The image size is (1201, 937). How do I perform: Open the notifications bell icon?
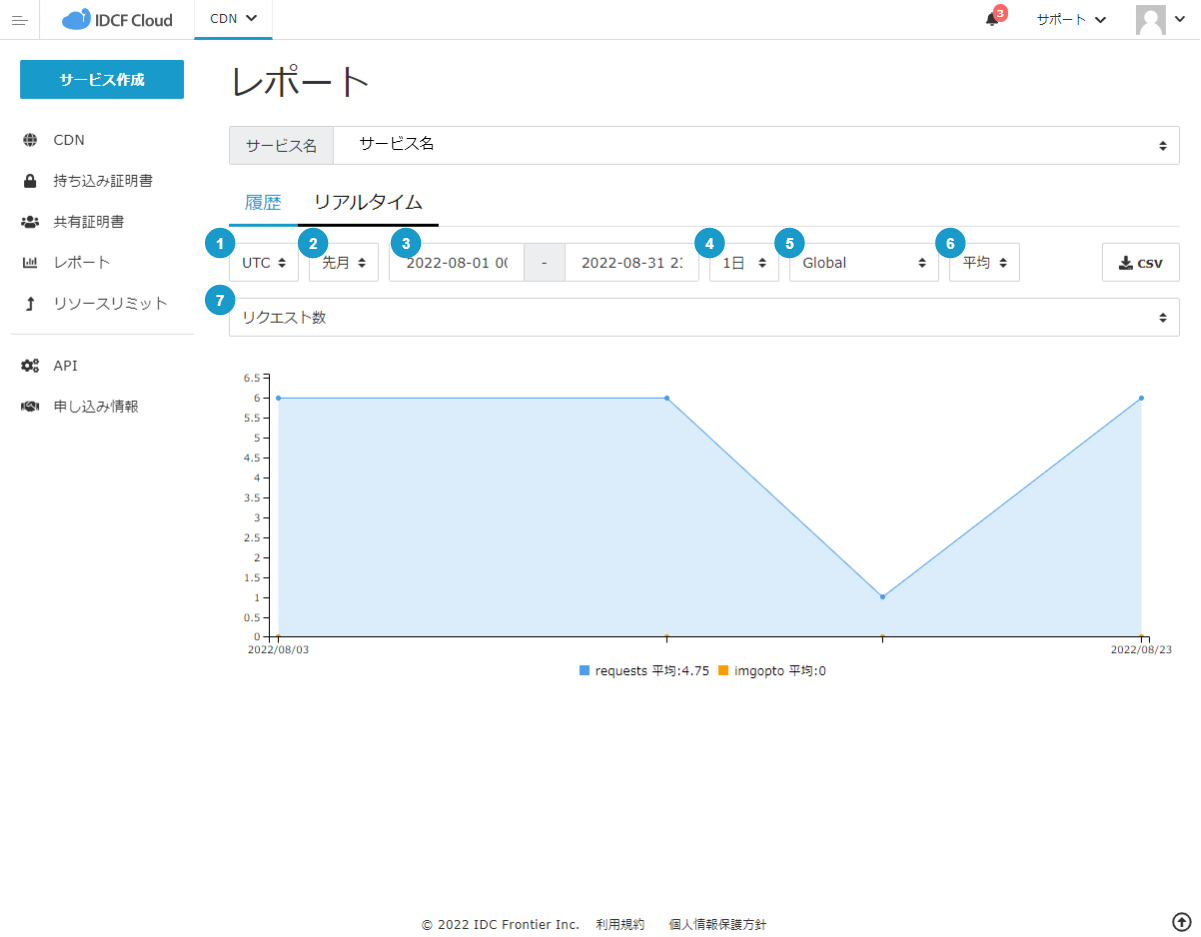coord(992,20)
